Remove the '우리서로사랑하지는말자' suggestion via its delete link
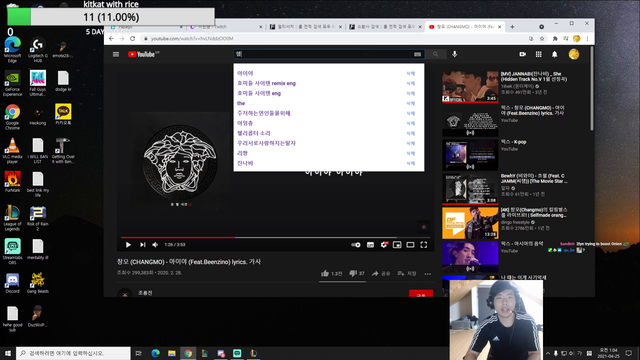 point(411,143)
